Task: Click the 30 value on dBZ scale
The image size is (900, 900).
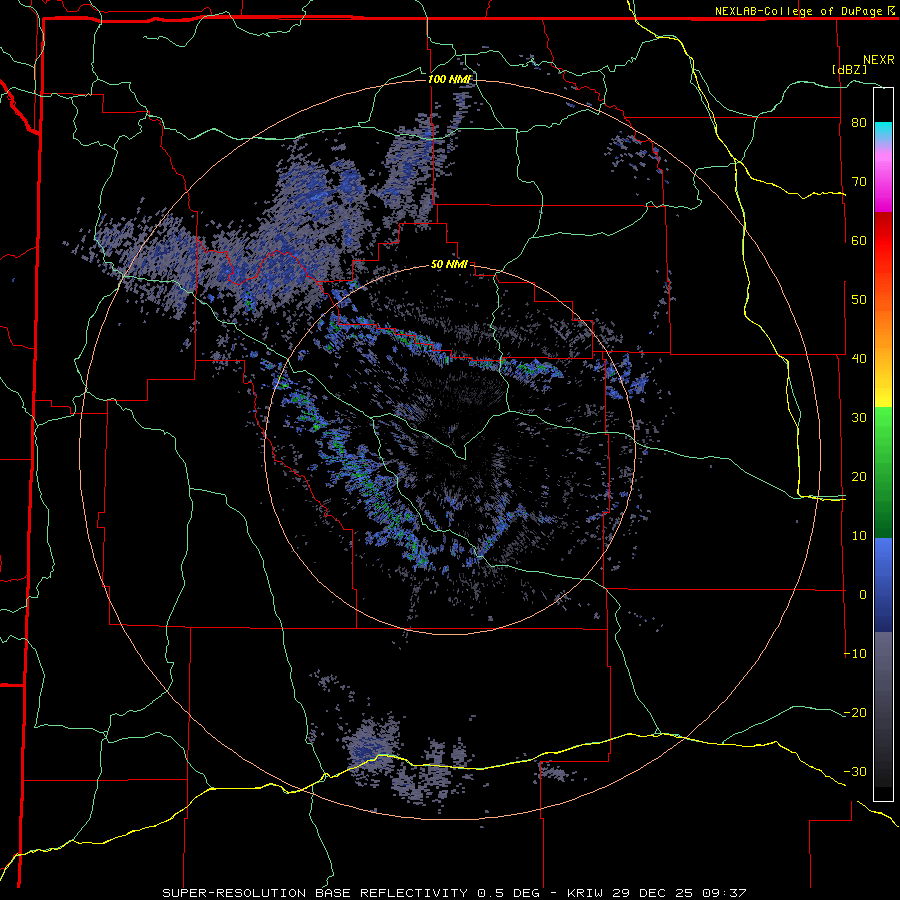Action: tap(859, 418)
